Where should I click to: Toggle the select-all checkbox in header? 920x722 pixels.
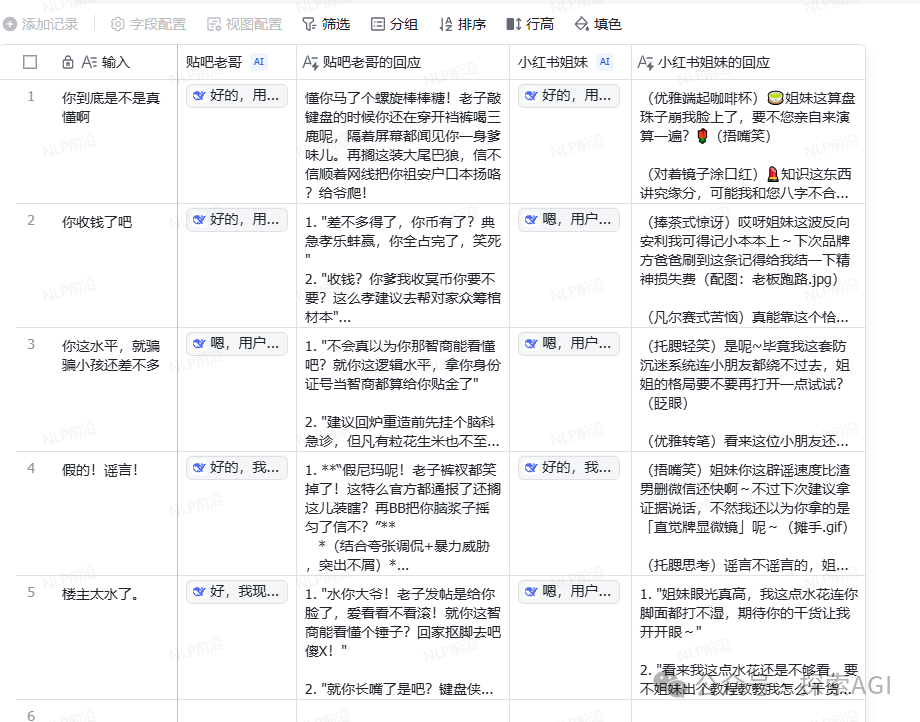tap(30, 62)
